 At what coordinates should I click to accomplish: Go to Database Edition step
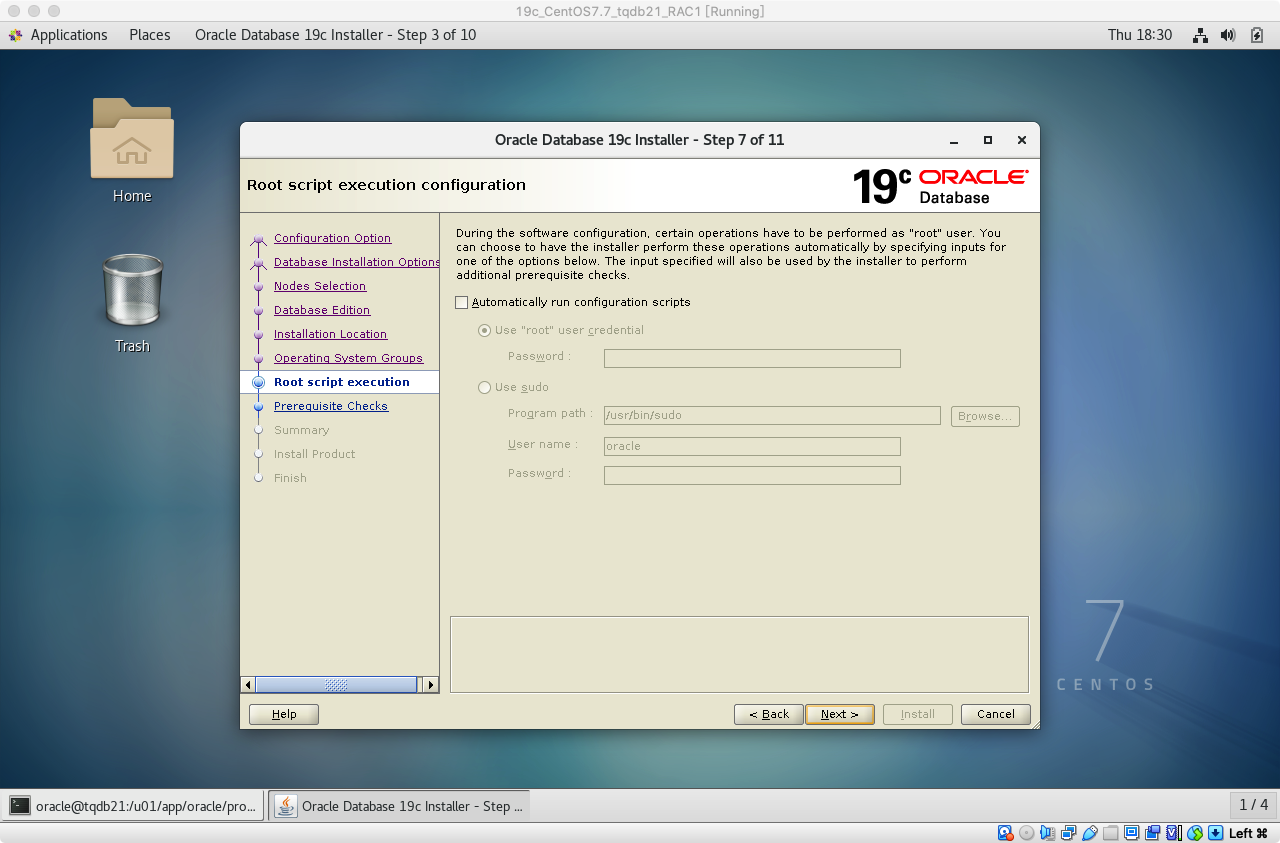[322, 310]
